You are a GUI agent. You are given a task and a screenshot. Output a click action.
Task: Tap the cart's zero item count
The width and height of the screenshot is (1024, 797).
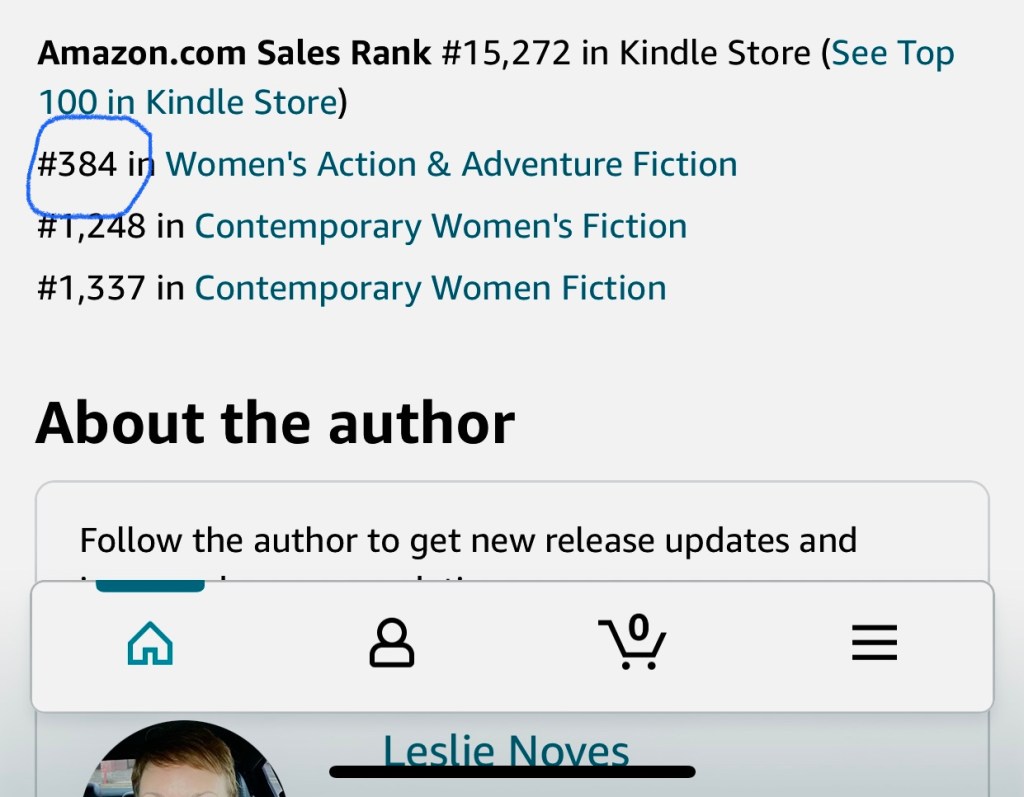coord(639,628)
